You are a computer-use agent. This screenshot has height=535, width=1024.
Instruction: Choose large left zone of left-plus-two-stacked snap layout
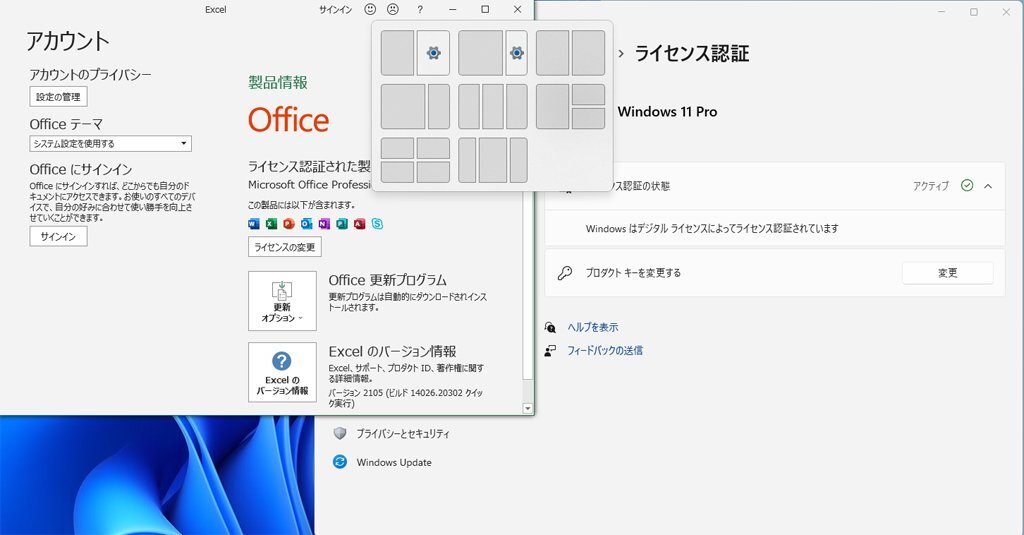click(553, 106)
